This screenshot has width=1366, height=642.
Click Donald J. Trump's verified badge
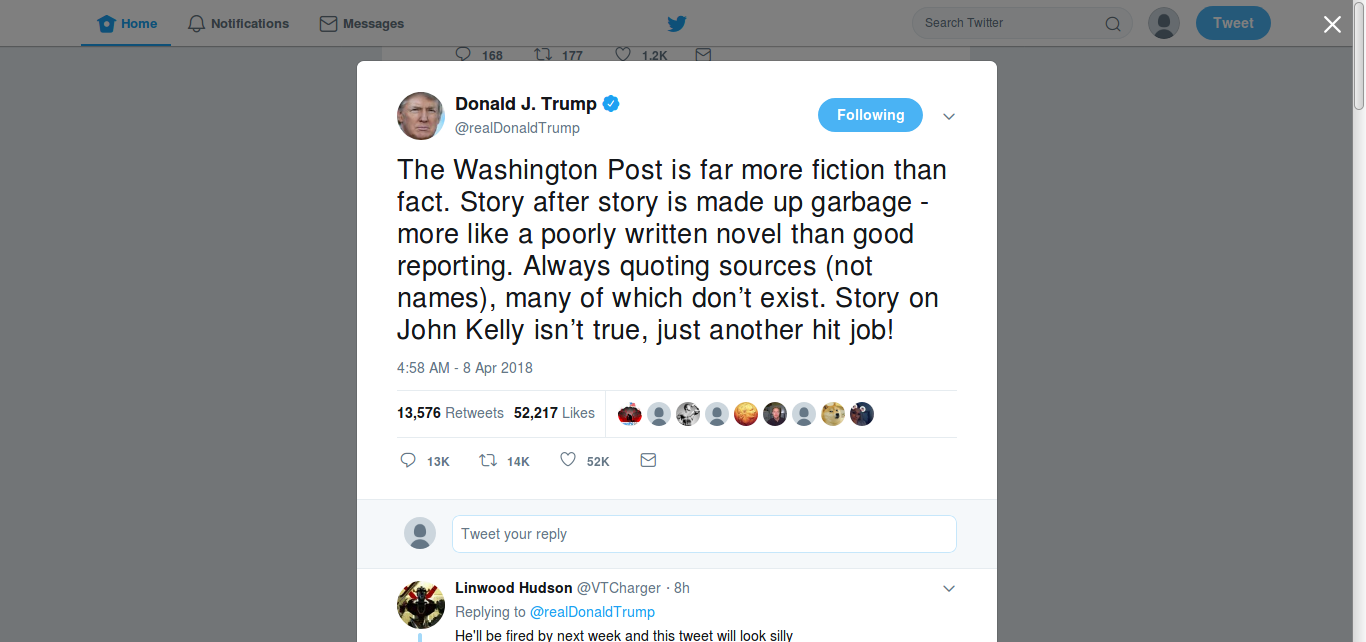[x=611, y=102]
